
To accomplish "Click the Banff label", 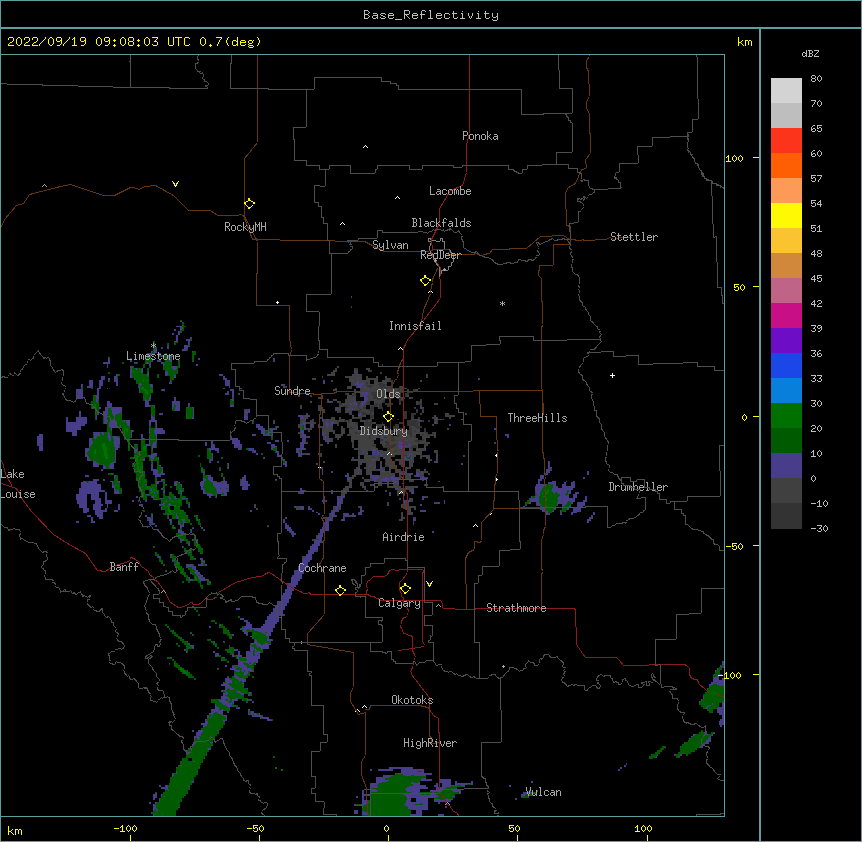I will point(124,567).
